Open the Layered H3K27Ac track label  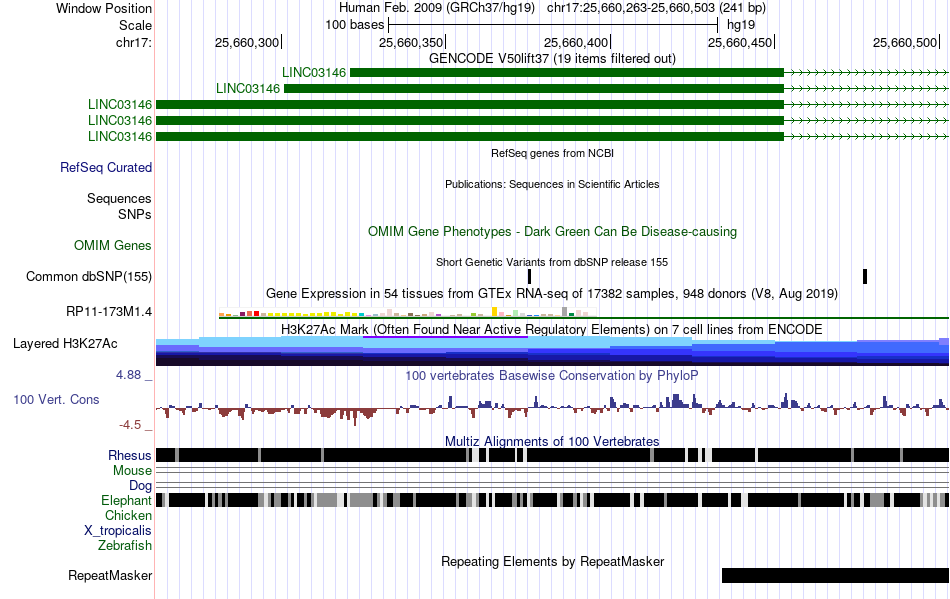(65, 343)
